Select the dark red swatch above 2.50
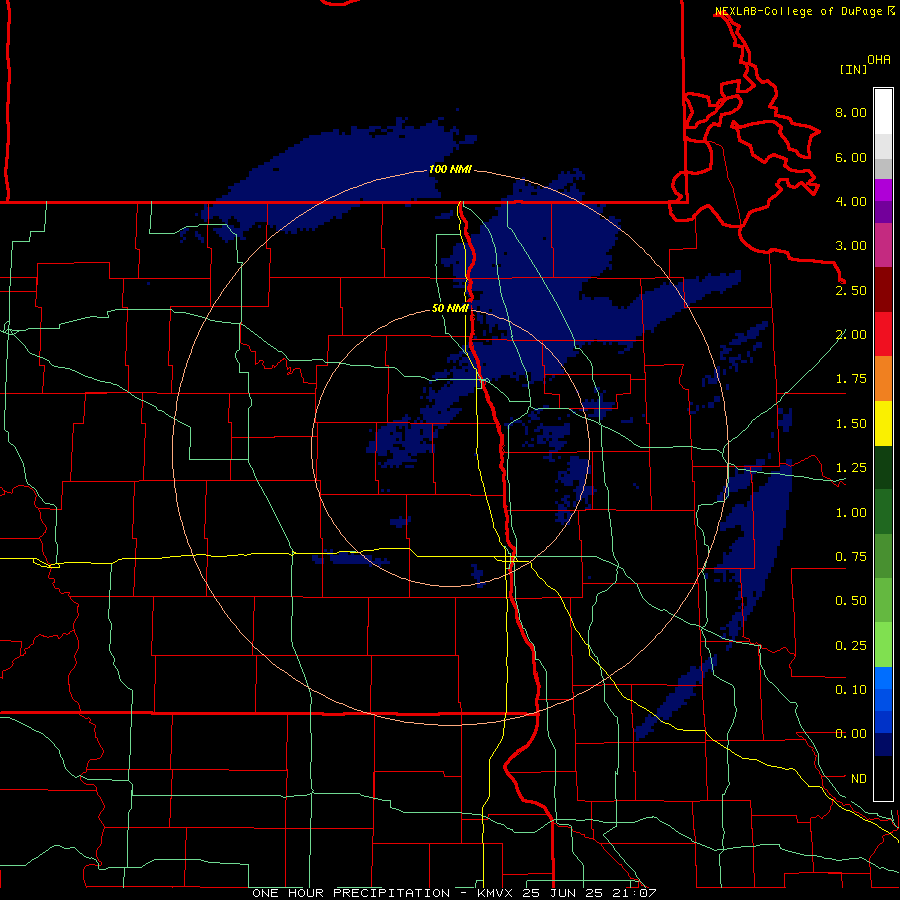Viewport: 900px width, 900px height. click(x=883, y=290)
